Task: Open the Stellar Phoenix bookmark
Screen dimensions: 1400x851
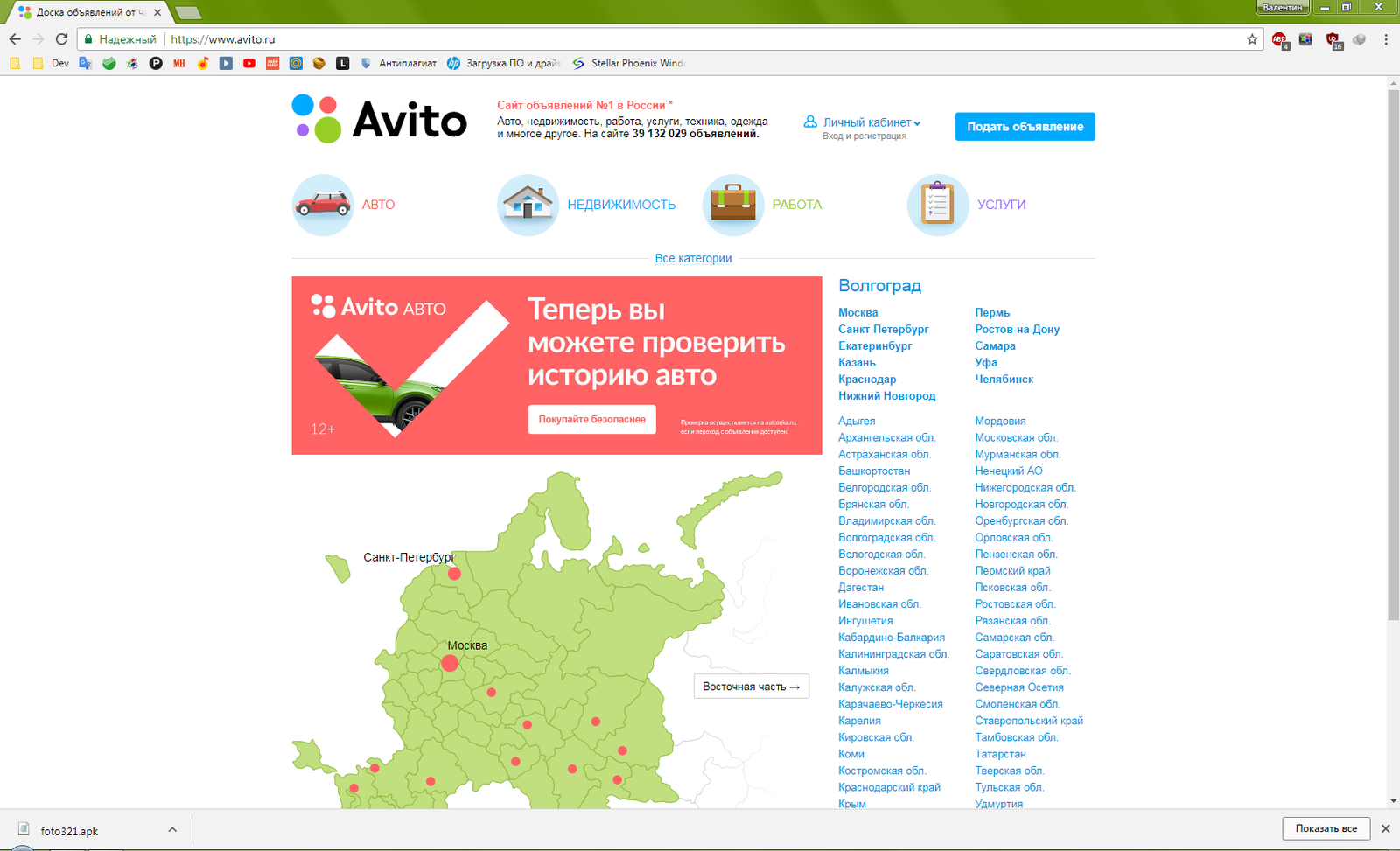Action: (x=628, y=63)
